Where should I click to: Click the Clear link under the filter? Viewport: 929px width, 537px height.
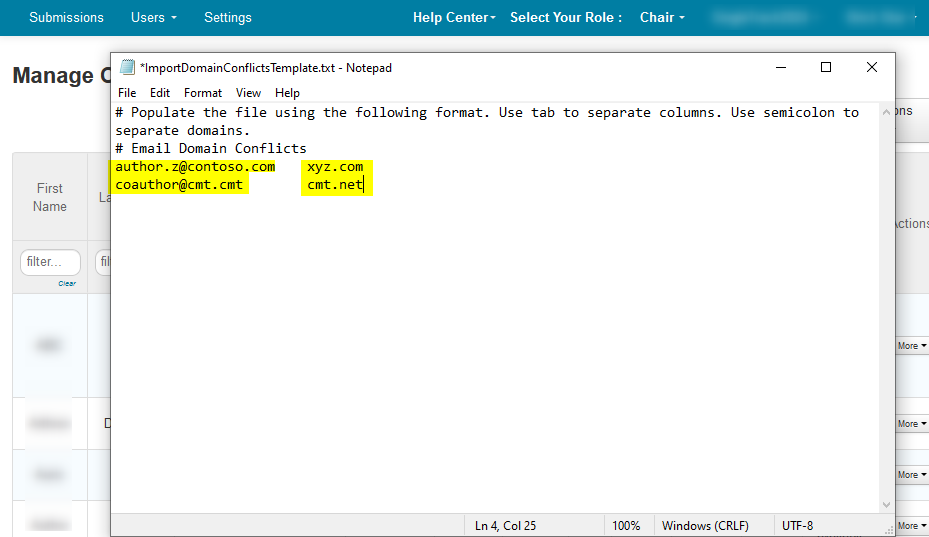[67, 283]
